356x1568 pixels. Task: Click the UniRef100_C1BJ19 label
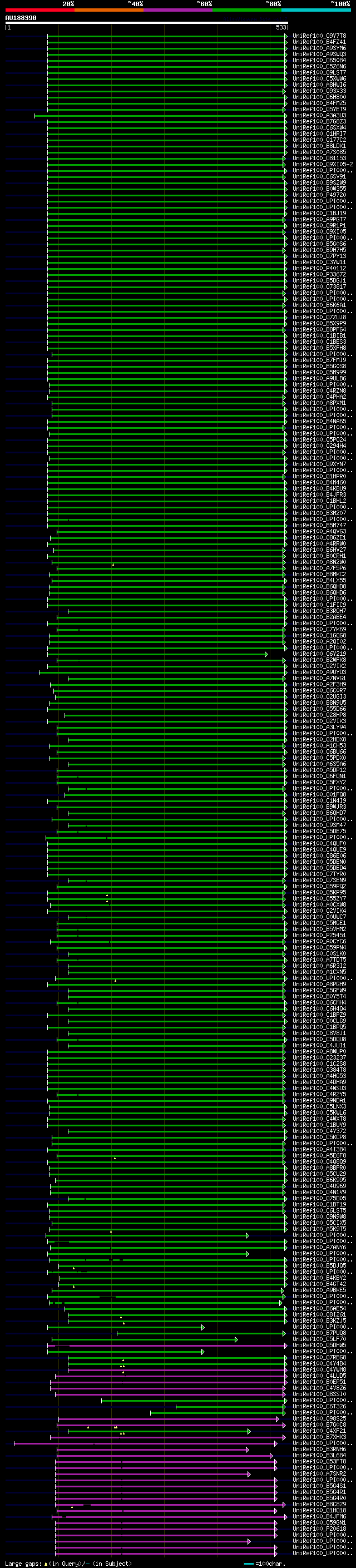(319, 213)
